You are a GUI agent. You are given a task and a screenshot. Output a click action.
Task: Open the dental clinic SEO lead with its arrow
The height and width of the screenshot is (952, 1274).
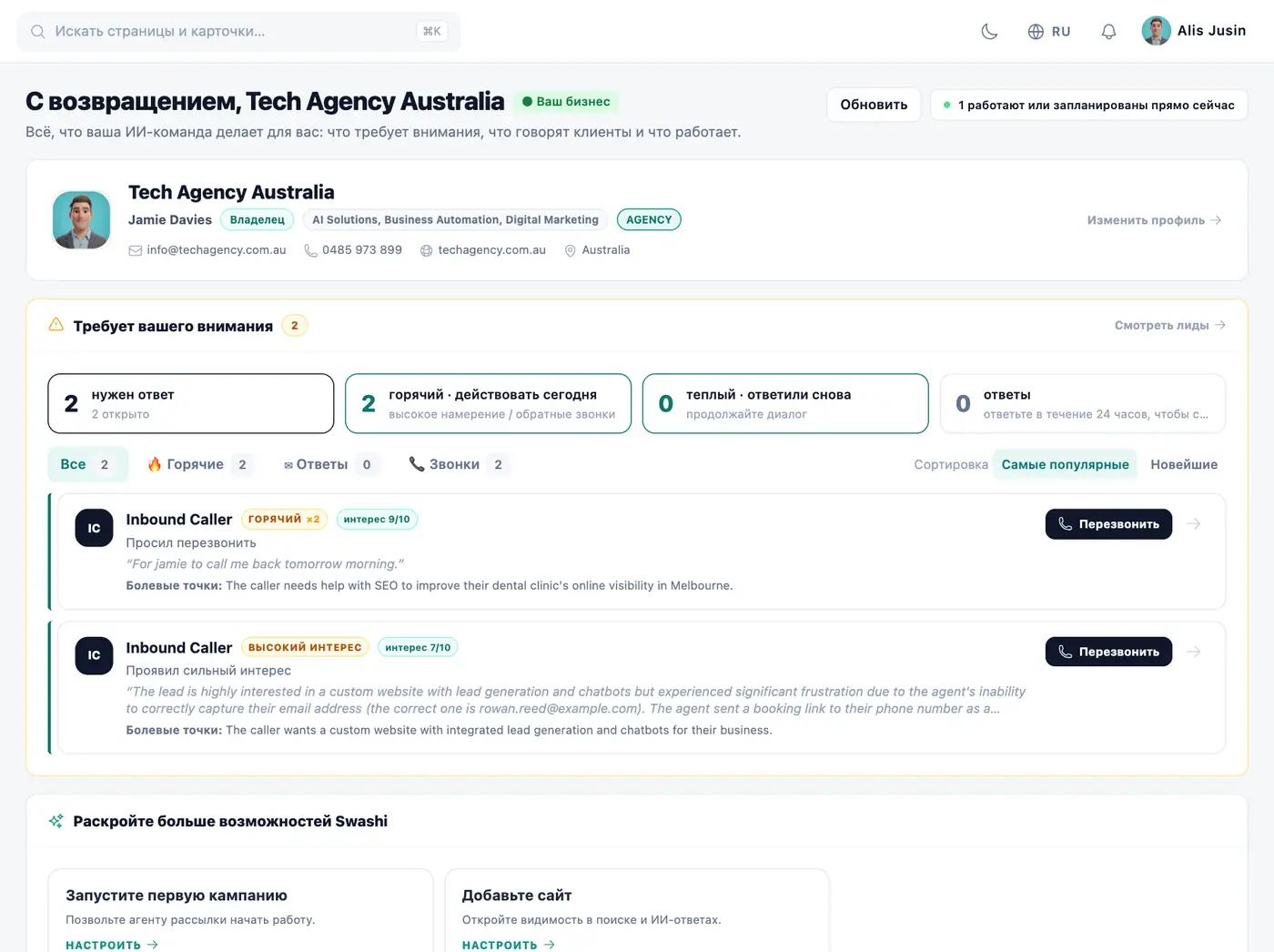pyautogui.click(x=1194, y=524)
